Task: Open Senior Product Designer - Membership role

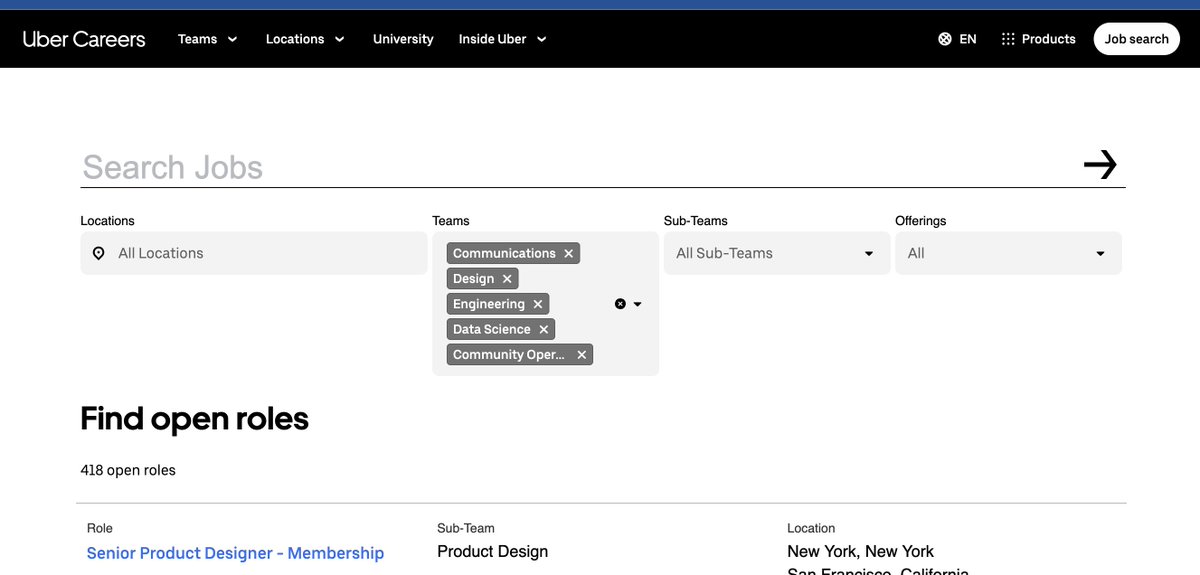Action: pyautogui.click(x=235, y=553)
